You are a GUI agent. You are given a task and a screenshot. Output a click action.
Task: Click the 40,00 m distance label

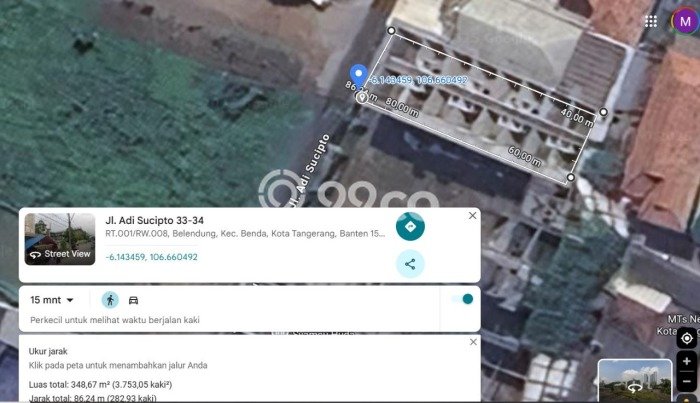click(x=577, y=117)
